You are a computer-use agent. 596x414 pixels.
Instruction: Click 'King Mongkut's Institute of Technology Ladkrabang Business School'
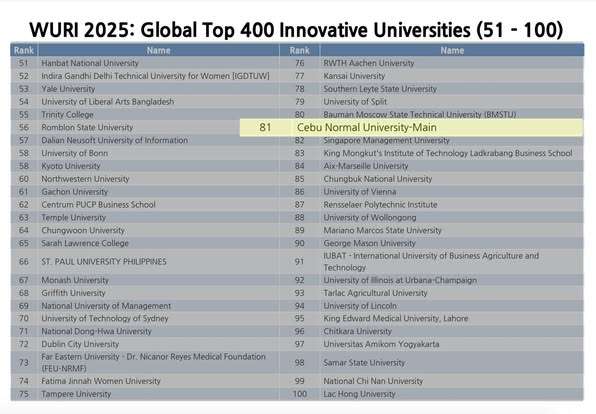coord(448,153)
